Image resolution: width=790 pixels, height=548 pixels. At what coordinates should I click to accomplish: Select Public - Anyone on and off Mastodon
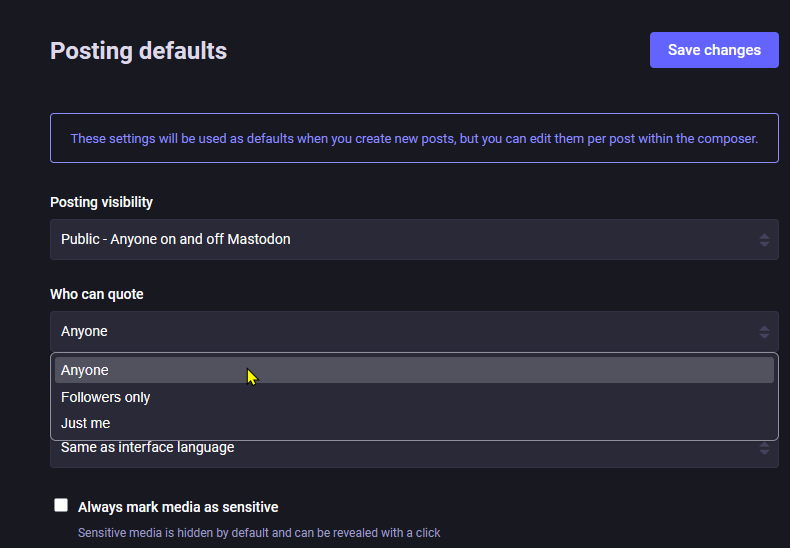tap(175, 239)
